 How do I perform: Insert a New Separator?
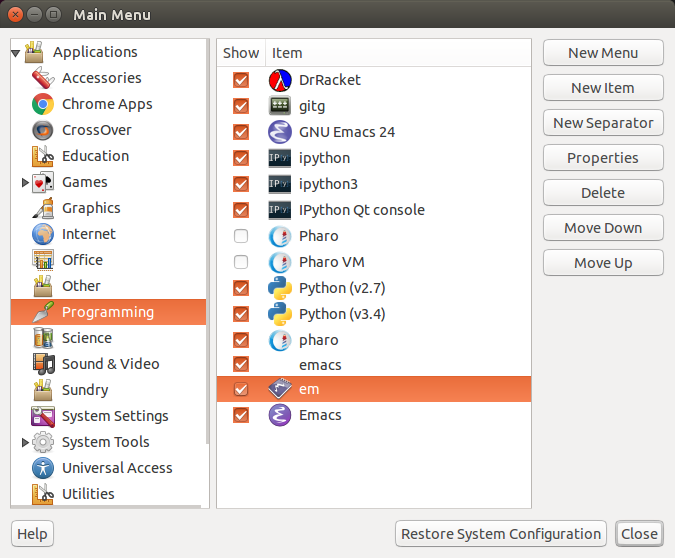[x=603, y=123]
